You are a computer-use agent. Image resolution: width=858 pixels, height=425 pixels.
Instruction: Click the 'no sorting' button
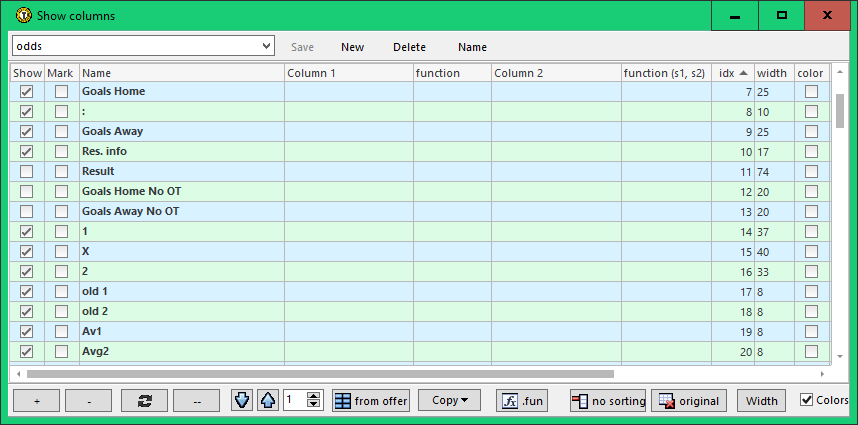click(x=608, y=401)
